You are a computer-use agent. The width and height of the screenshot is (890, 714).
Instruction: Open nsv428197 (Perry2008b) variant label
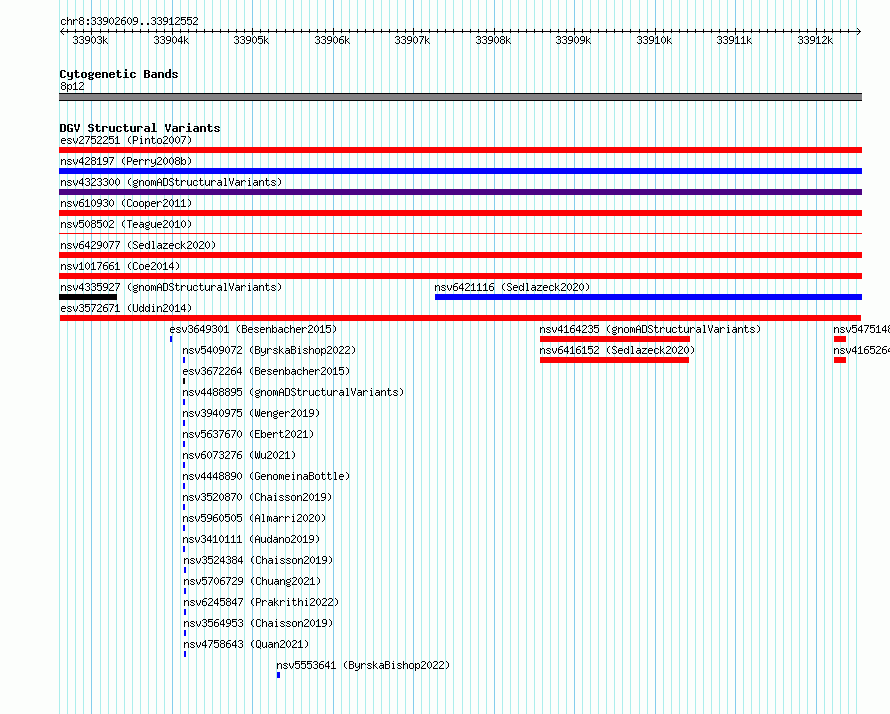[x=126, y=161]
